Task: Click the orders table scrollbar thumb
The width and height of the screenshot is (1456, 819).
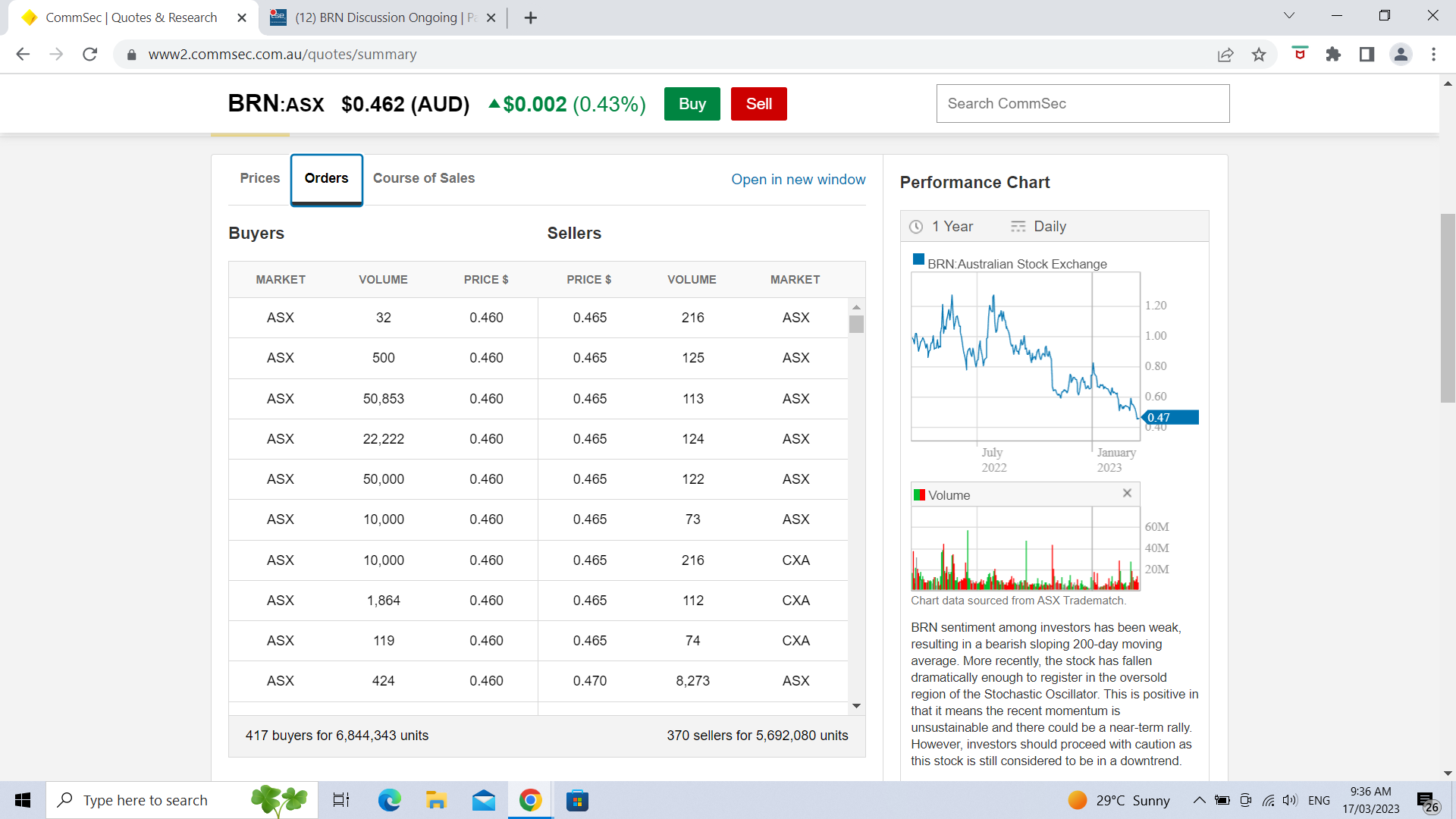Action: coord(856,325)
